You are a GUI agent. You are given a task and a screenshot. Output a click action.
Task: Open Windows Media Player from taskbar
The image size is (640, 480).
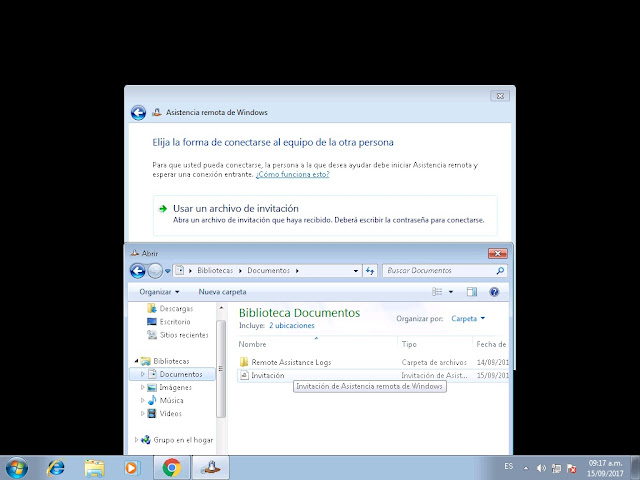pyautogui.click(x=132, y=468)
